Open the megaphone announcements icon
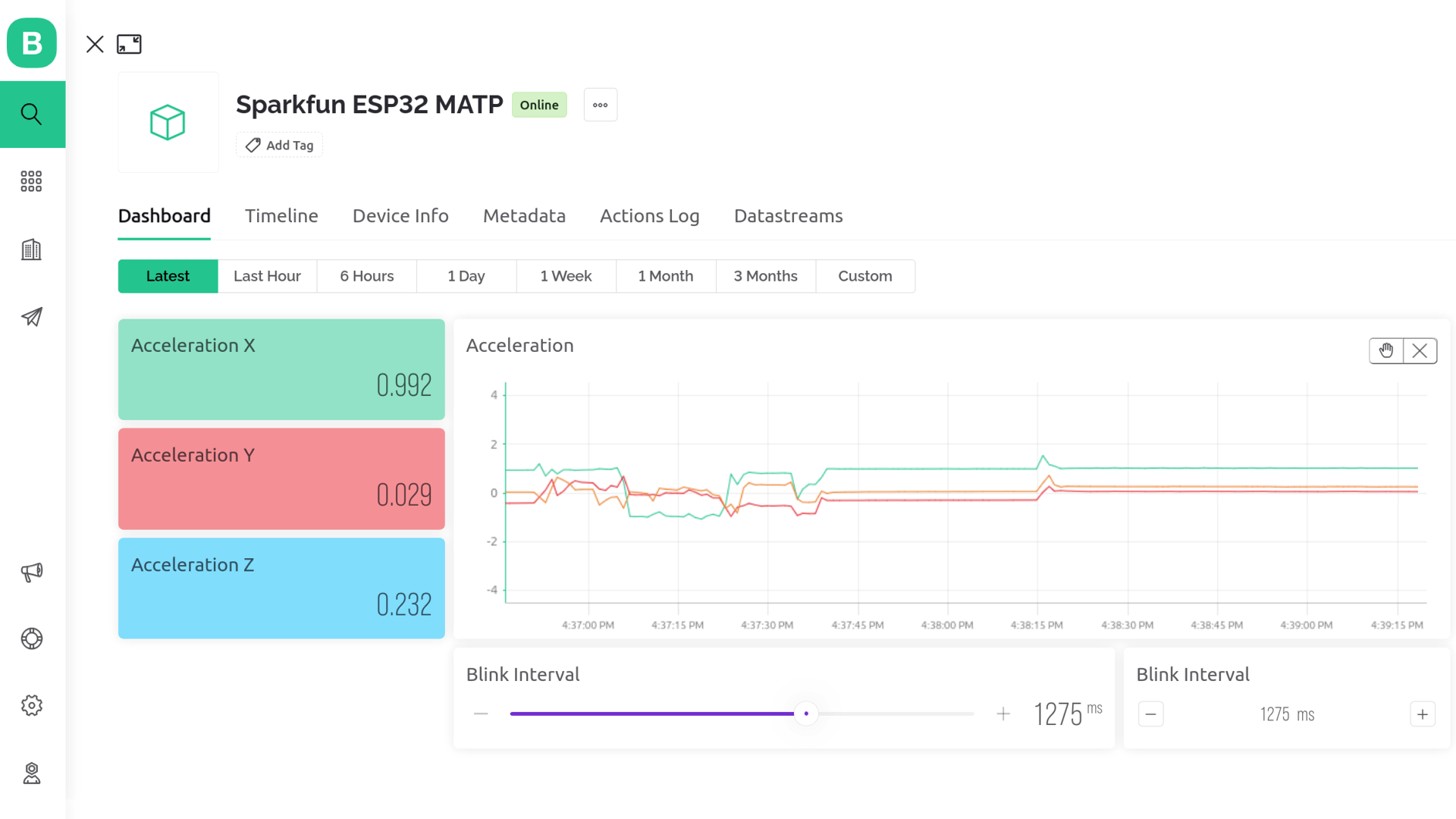Viewport: 1456px width, 819px height. (32, 572)
